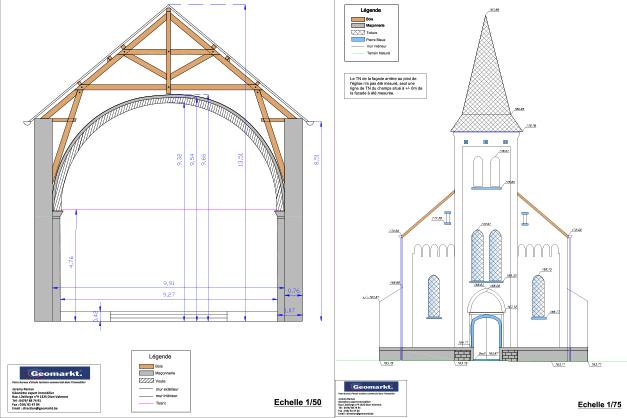Click the Geomarkt logo under the church facade
627x418 pixels.
369,387
